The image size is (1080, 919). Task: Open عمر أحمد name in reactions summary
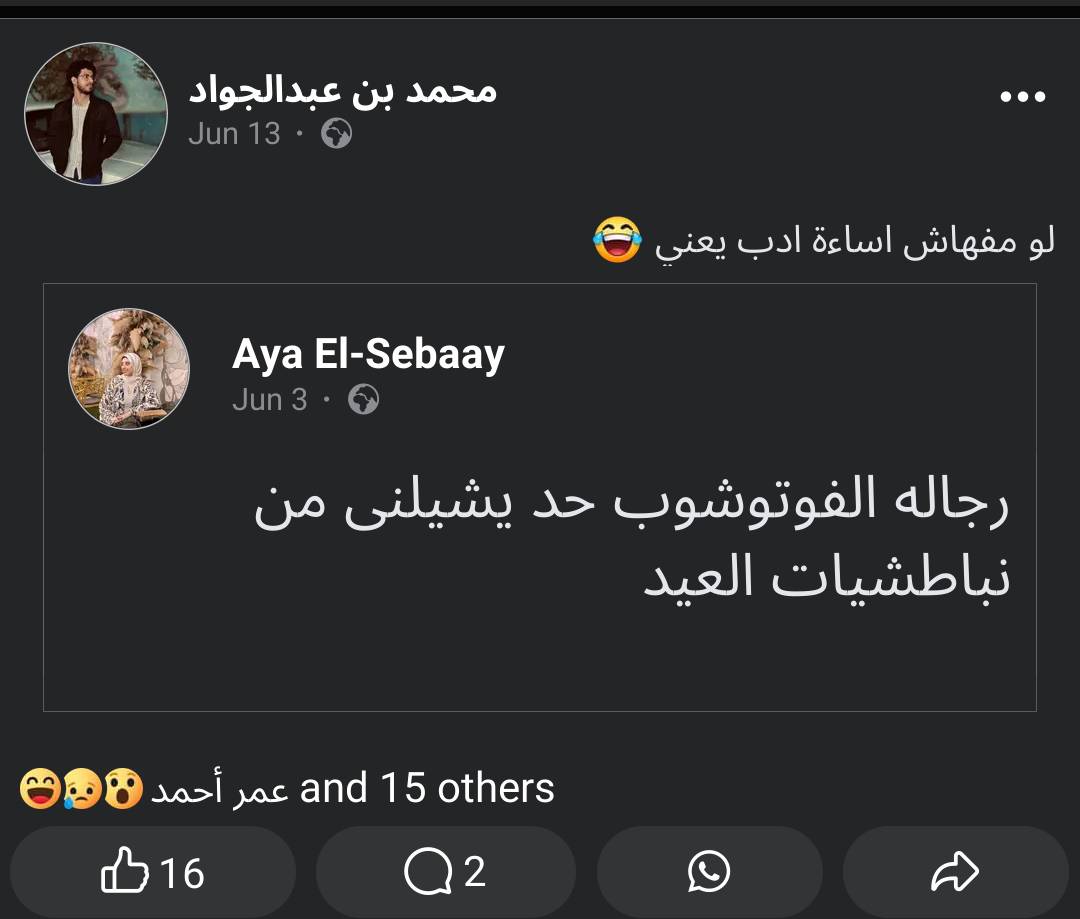[220, 790]
